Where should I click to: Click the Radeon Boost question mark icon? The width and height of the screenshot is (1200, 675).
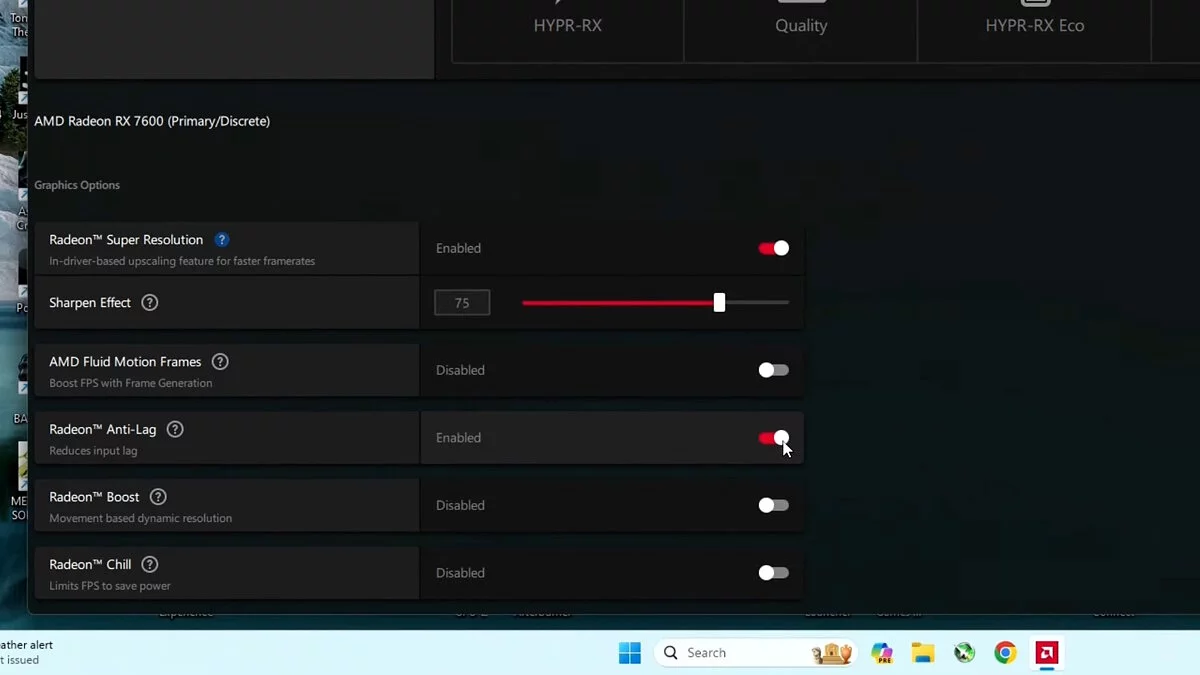point(158,497)
